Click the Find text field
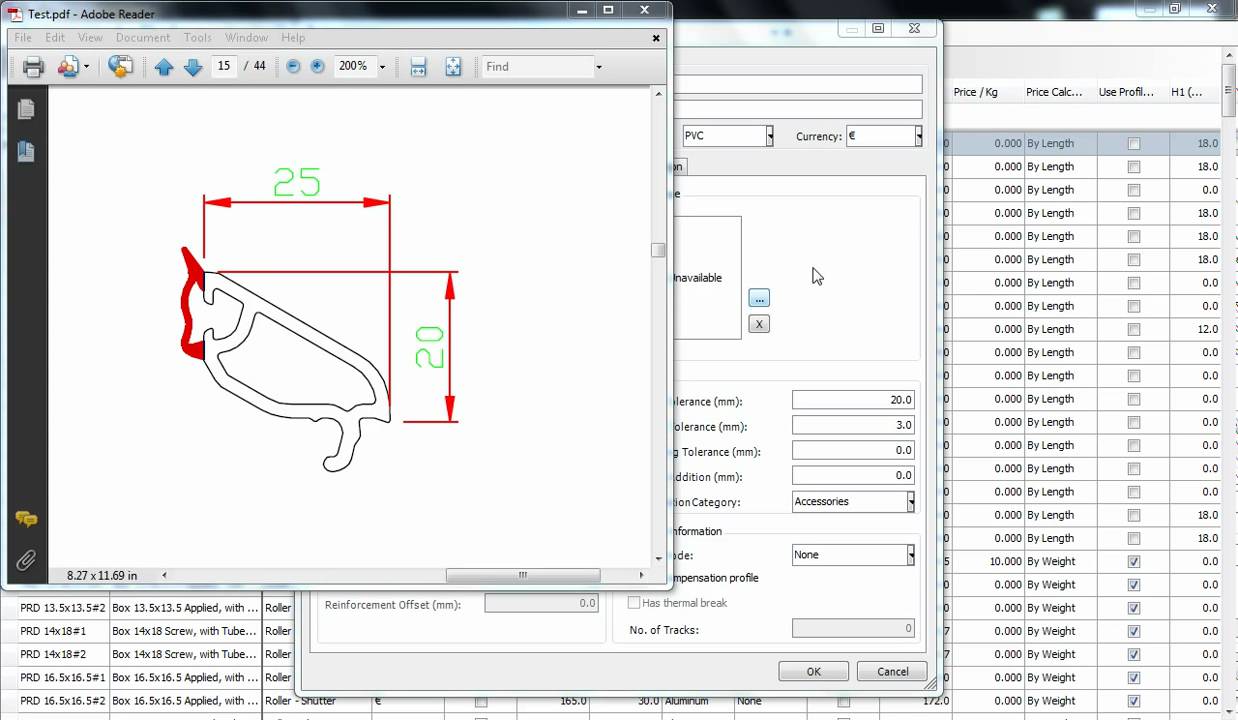The image size is (1238, 720). coord(536,67)
